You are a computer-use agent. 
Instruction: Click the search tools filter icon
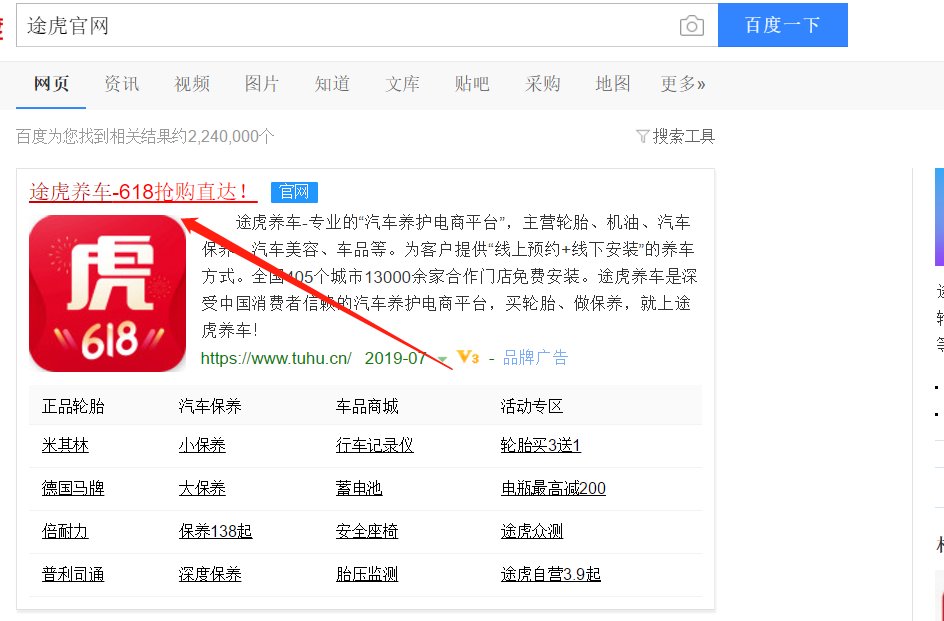[642, 137]
